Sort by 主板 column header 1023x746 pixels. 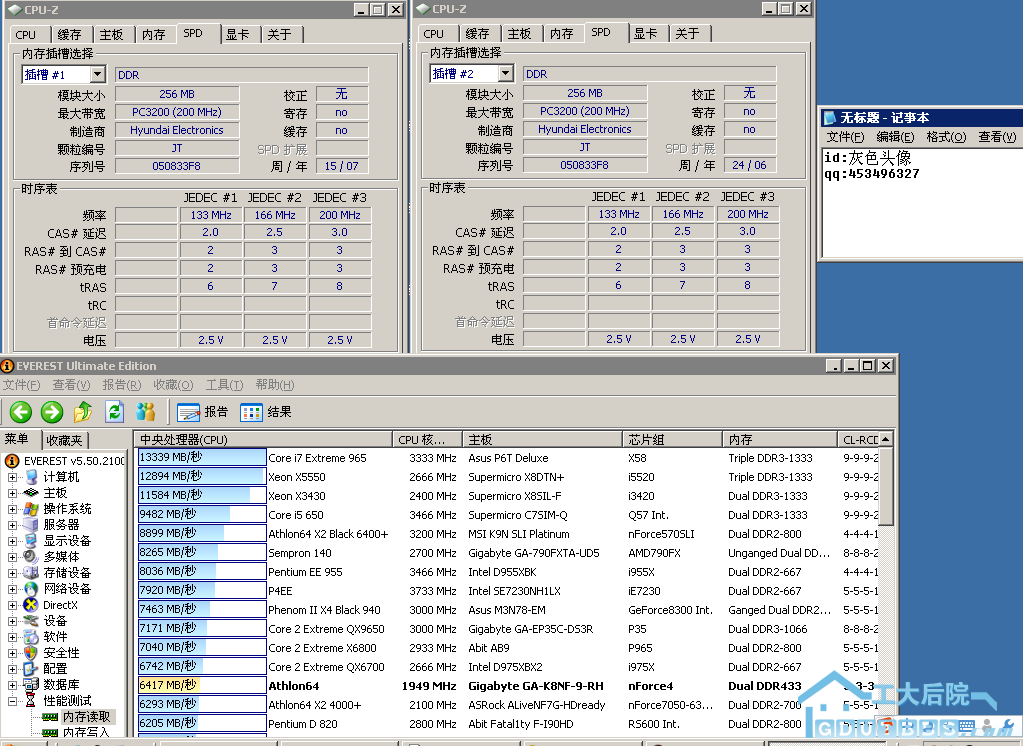[542, 440]
